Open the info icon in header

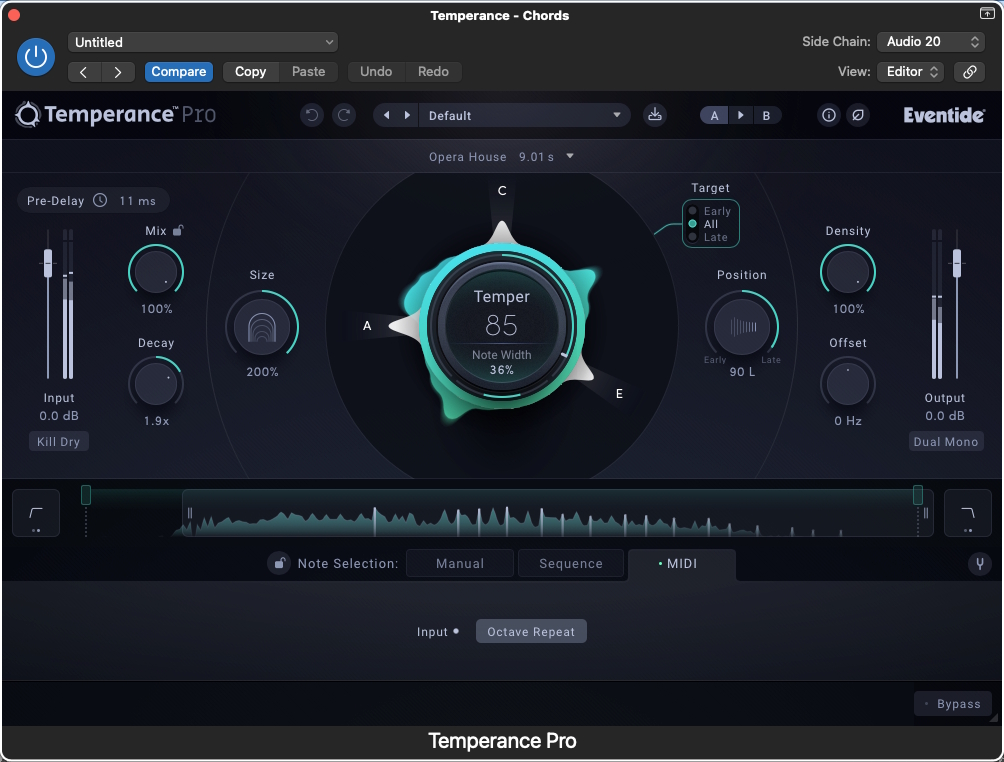tap(828, 115)
